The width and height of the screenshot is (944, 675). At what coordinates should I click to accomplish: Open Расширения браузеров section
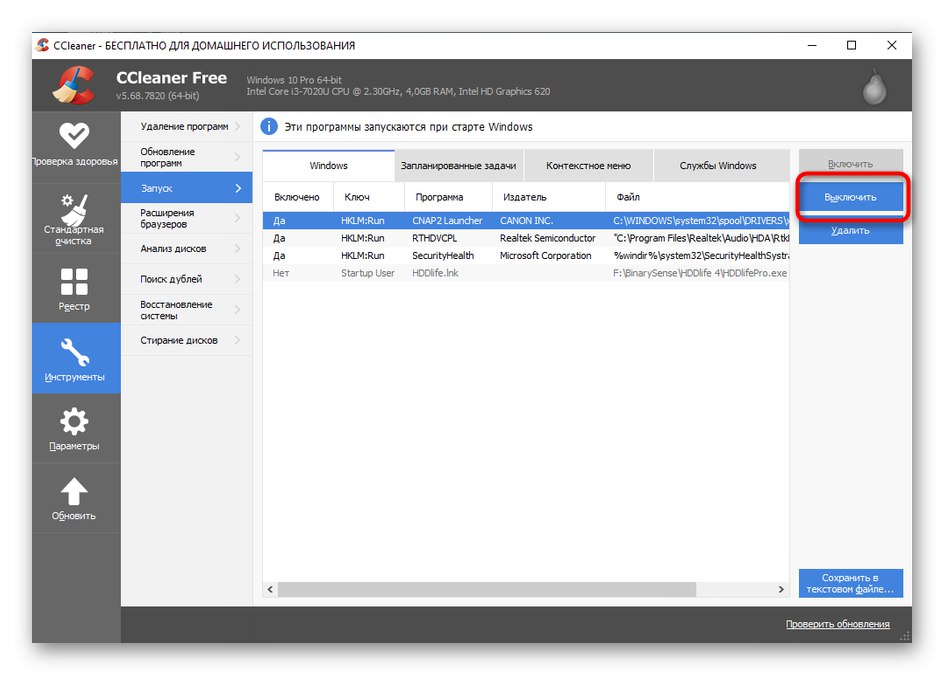(187, 218)
